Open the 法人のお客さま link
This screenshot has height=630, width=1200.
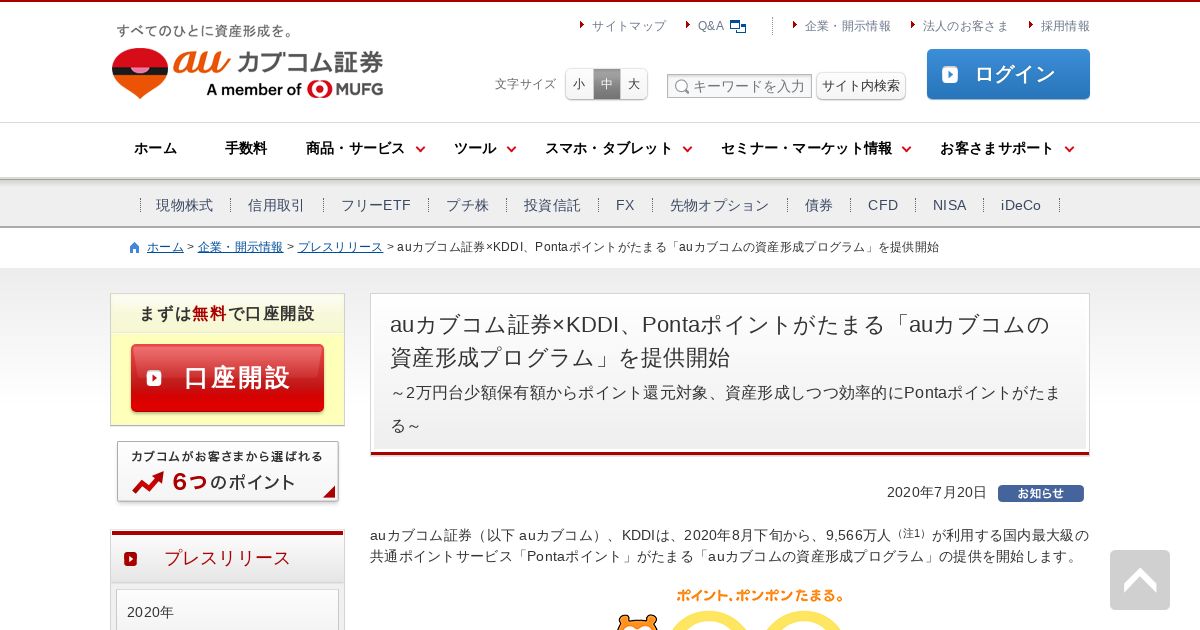[966, 26]
